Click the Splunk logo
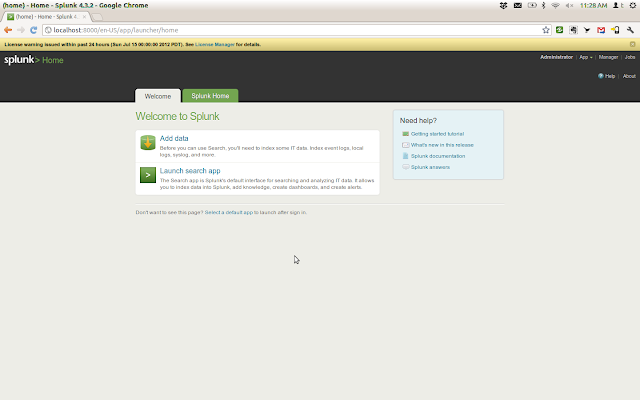640x400 pixels. [22, 60]
